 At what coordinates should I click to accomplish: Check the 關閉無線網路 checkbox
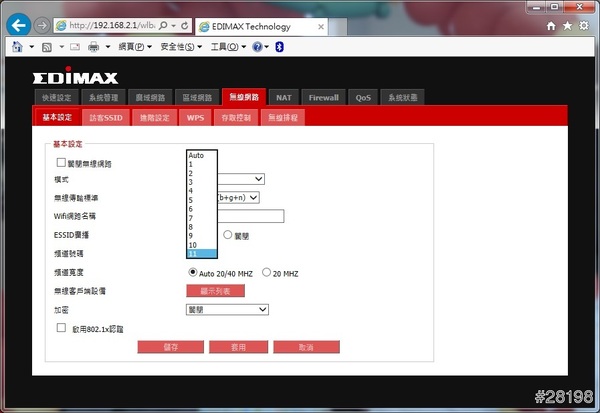pos(61,162)
